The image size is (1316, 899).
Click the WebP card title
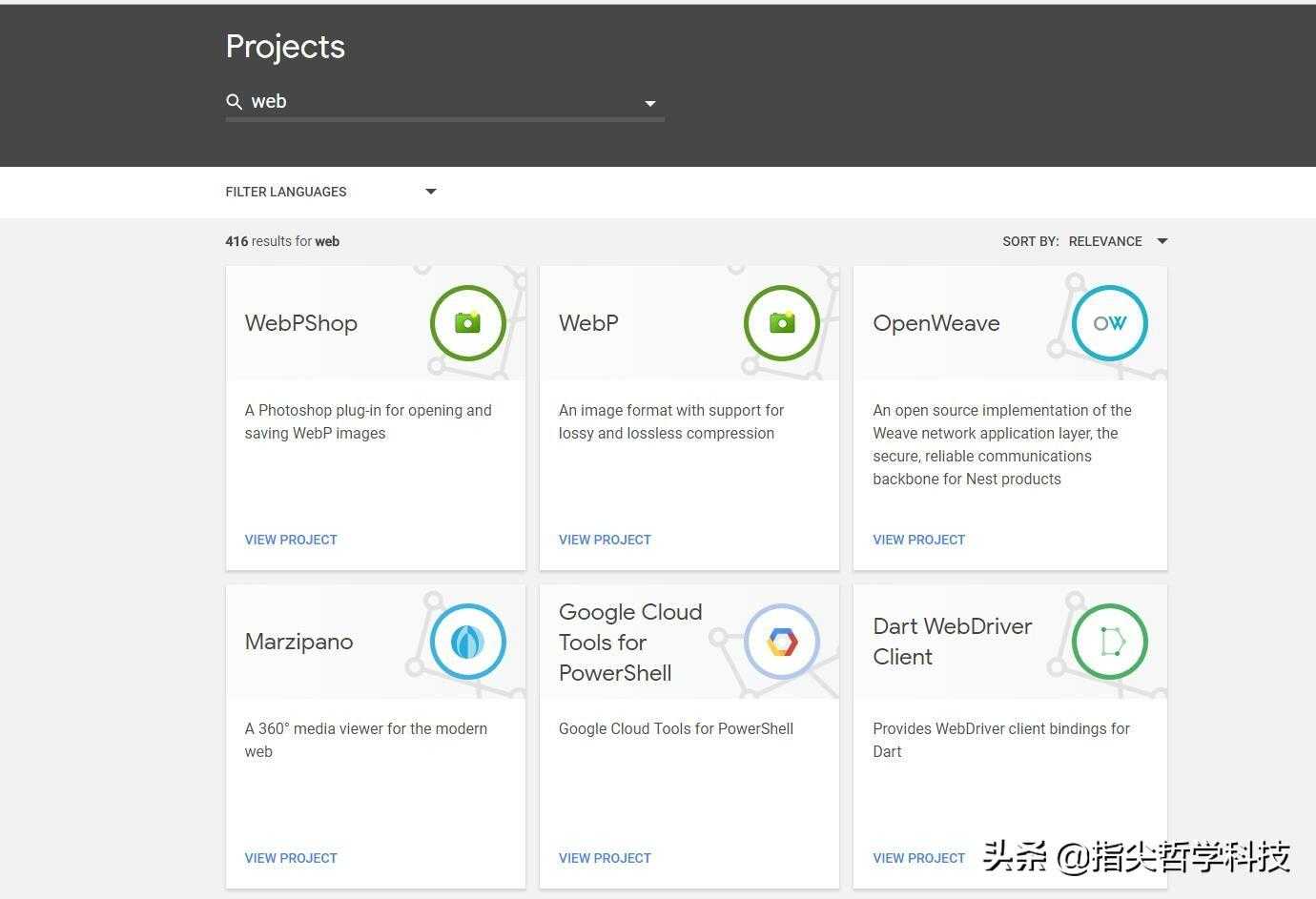(588, 323)
